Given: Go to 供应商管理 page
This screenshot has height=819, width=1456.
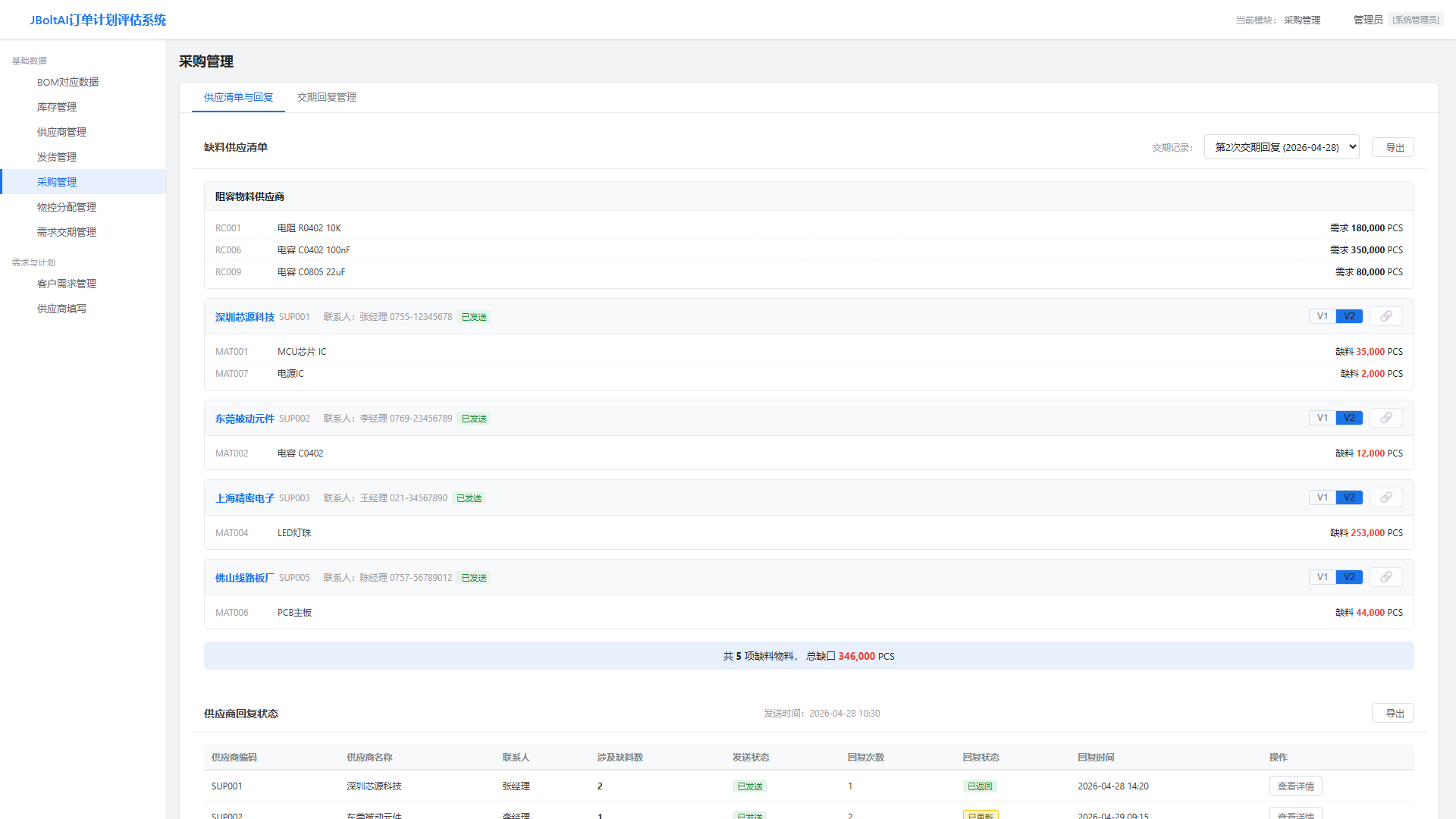Looking at the screenshot, I should coord(83,132).
